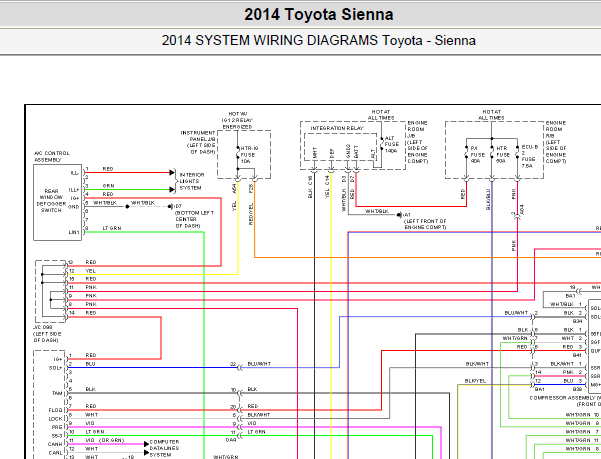Click '(LEFT FRONT OF ENGINE COMPT)' ground note
The width and height of the screenshot is (601, 459).
click(x=425, y=224)
